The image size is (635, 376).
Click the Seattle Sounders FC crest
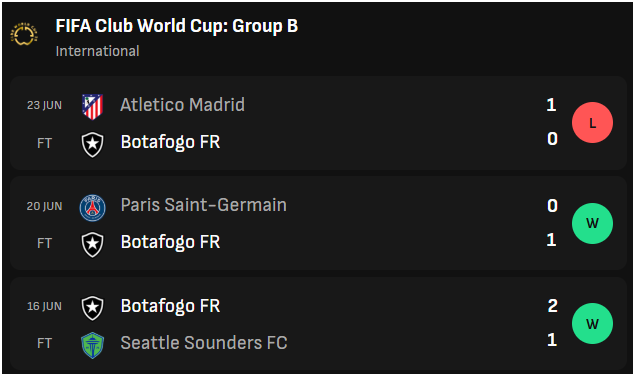click(93, 345)
